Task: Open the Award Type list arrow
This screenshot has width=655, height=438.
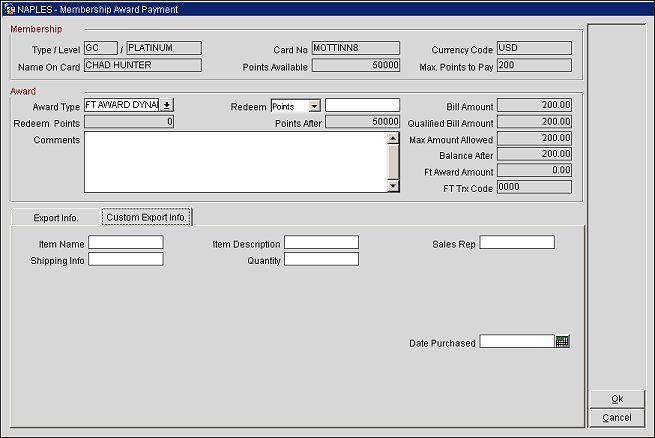Action: [167, 105]
